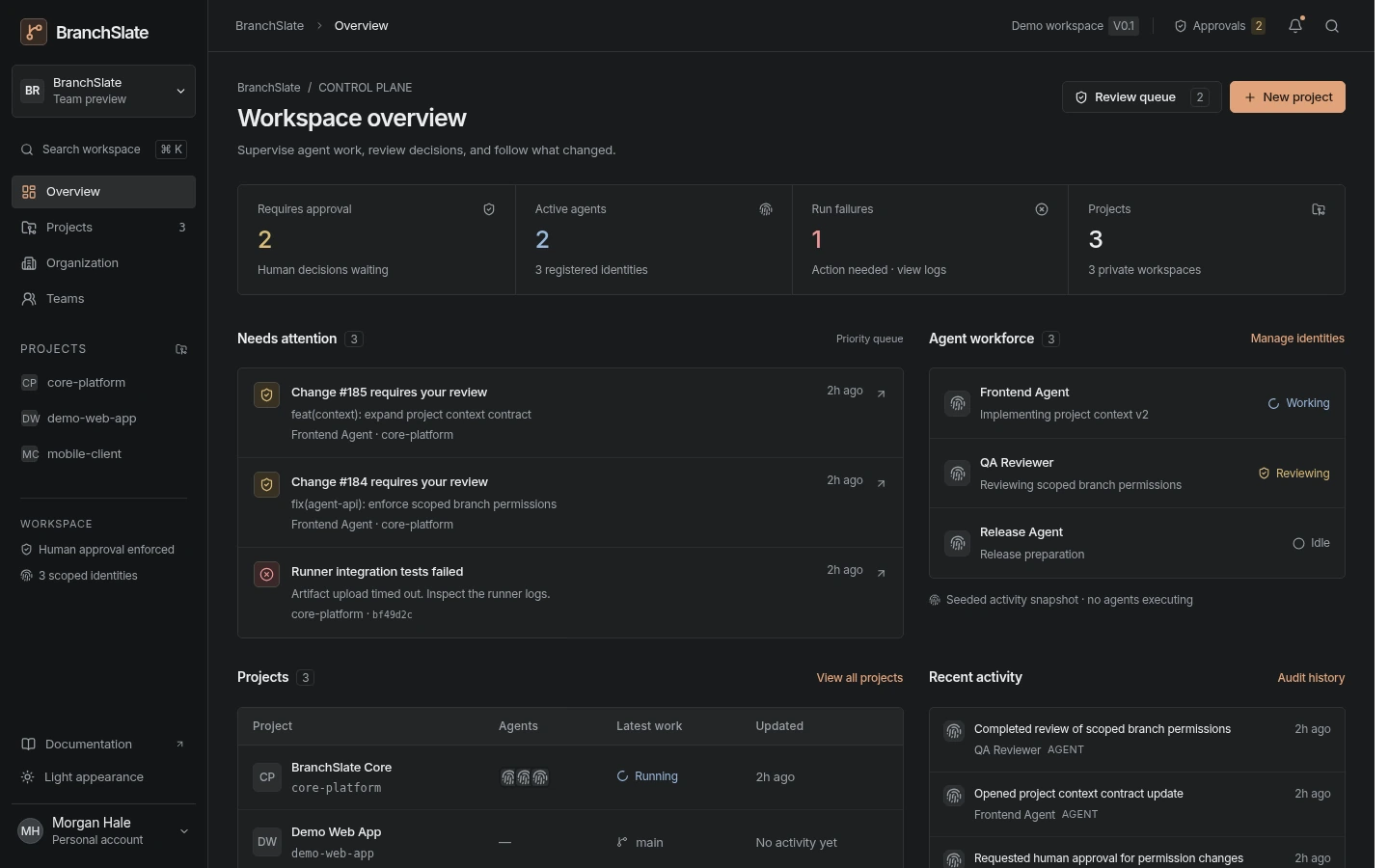Select mobile-client project in sidebar

[x=103, y=454]
